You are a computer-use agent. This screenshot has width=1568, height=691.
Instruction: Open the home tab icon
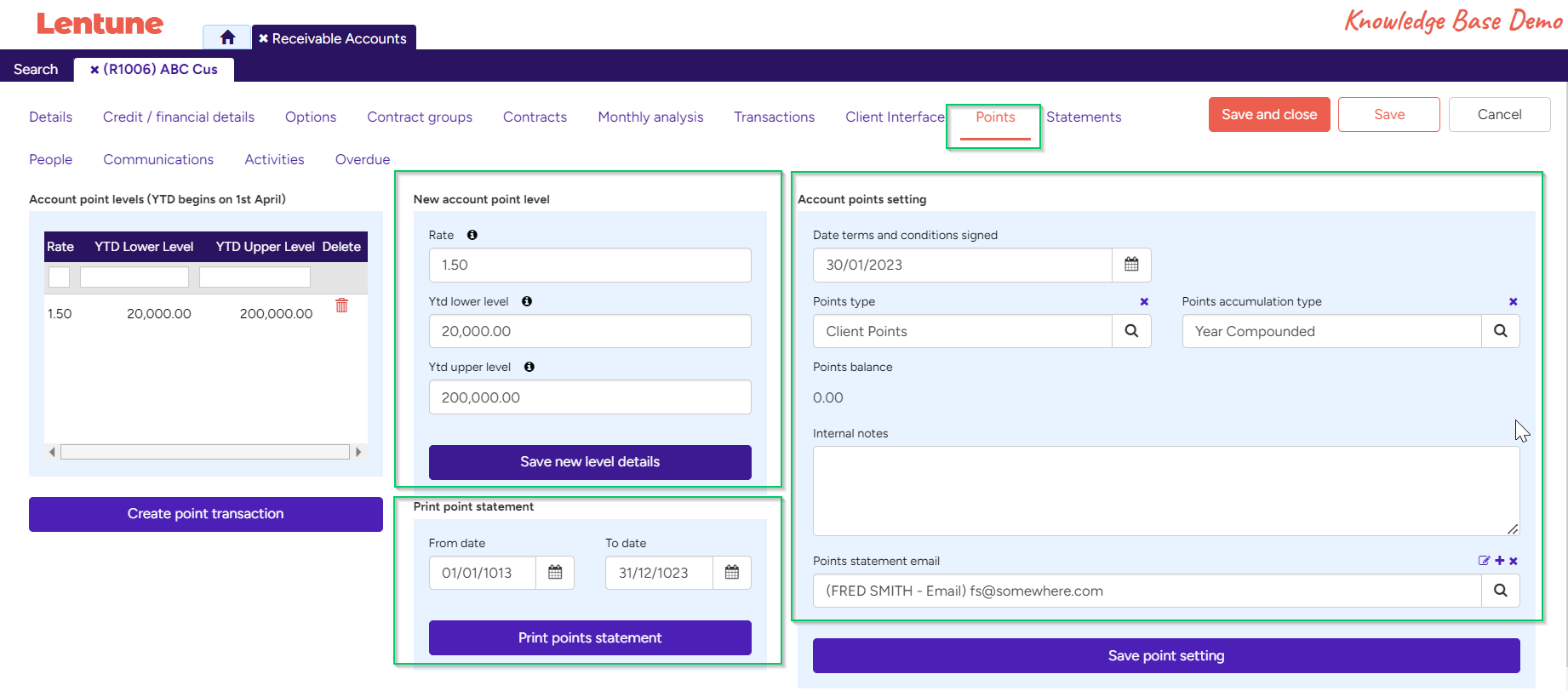227,37
